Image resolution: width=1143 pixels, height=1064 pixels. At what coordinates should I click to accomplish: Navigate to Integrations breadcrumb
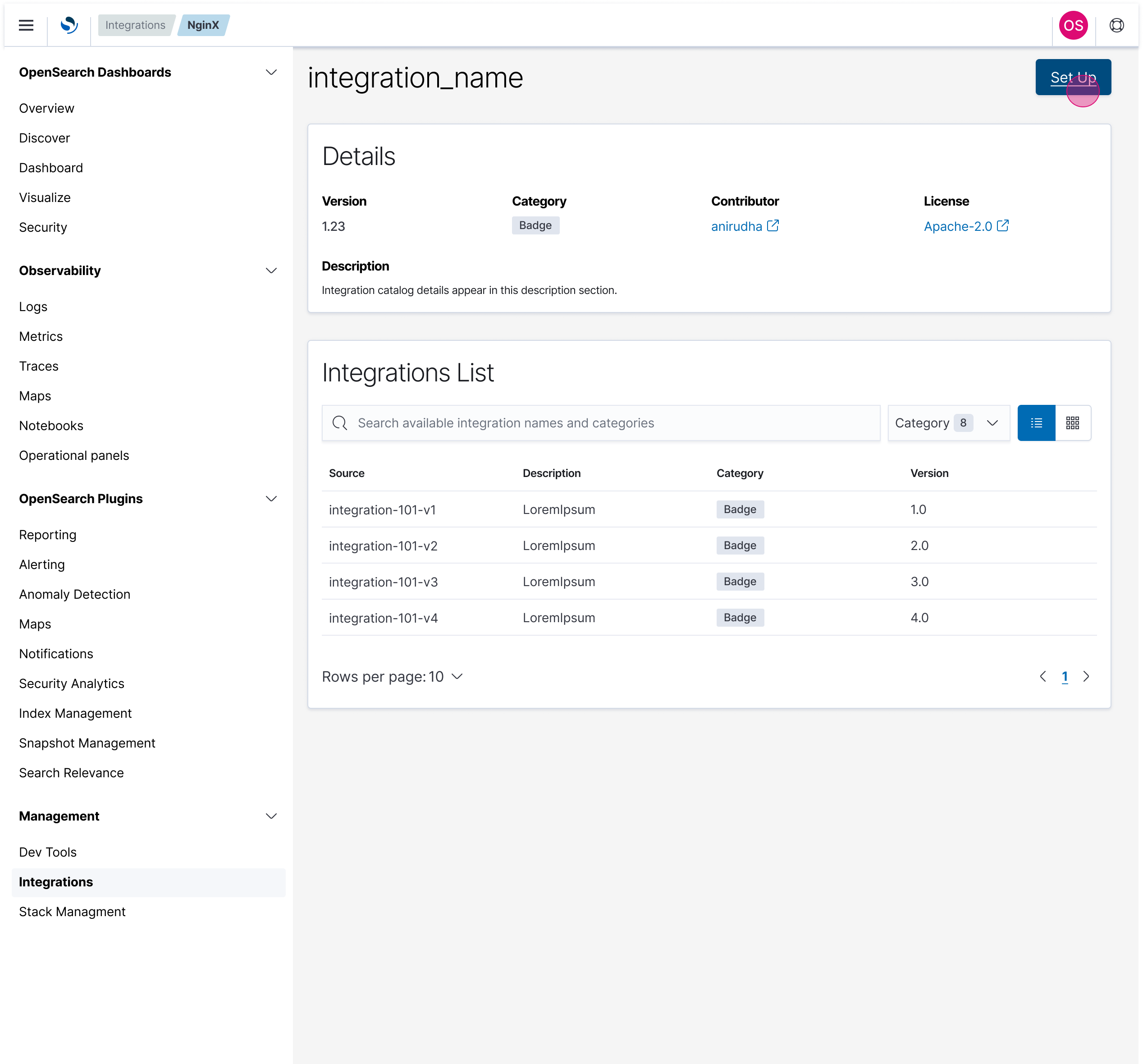135,25
